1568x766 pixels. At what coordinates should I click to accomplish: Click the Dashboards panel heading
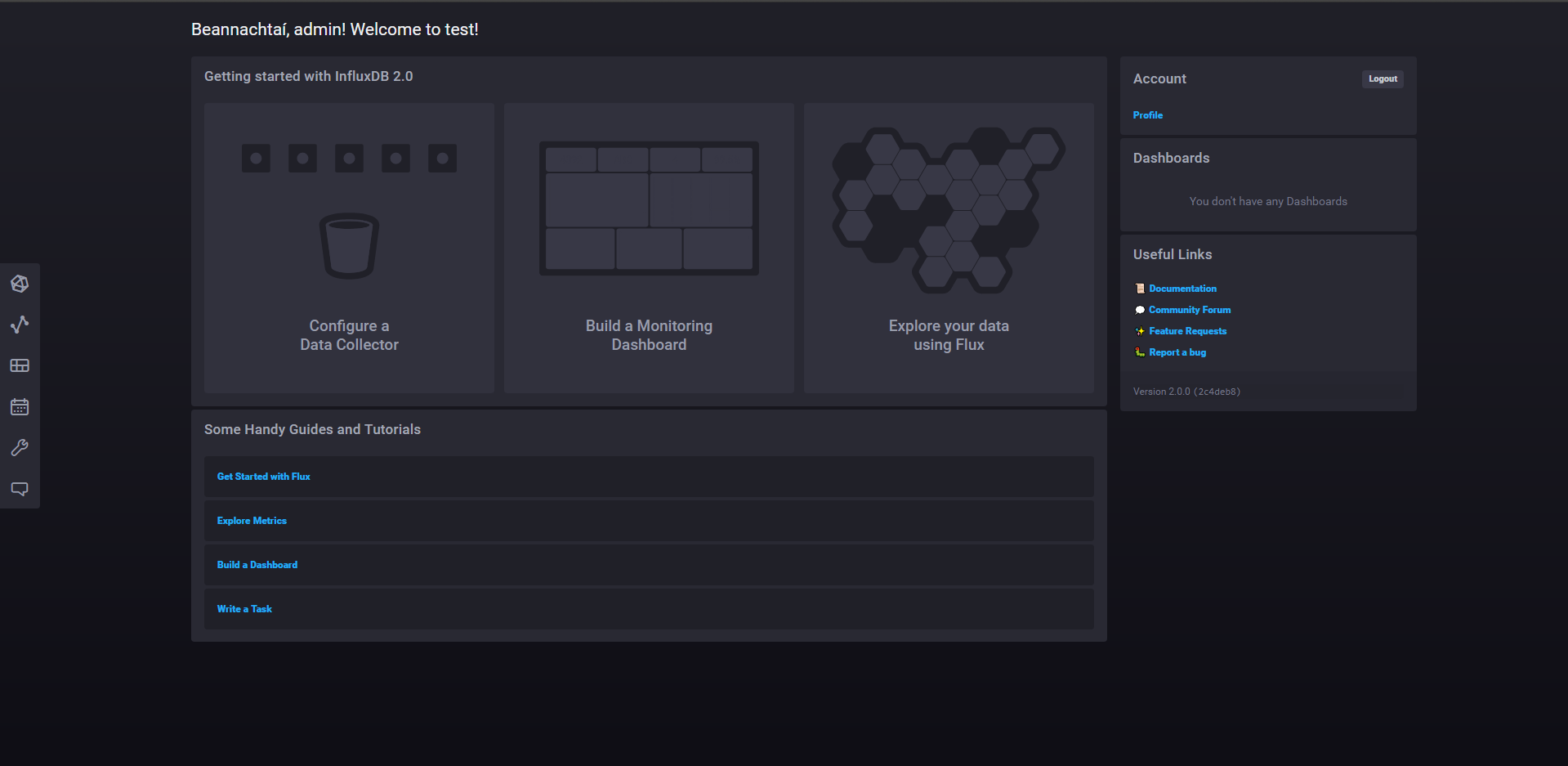pos(1171,158)
